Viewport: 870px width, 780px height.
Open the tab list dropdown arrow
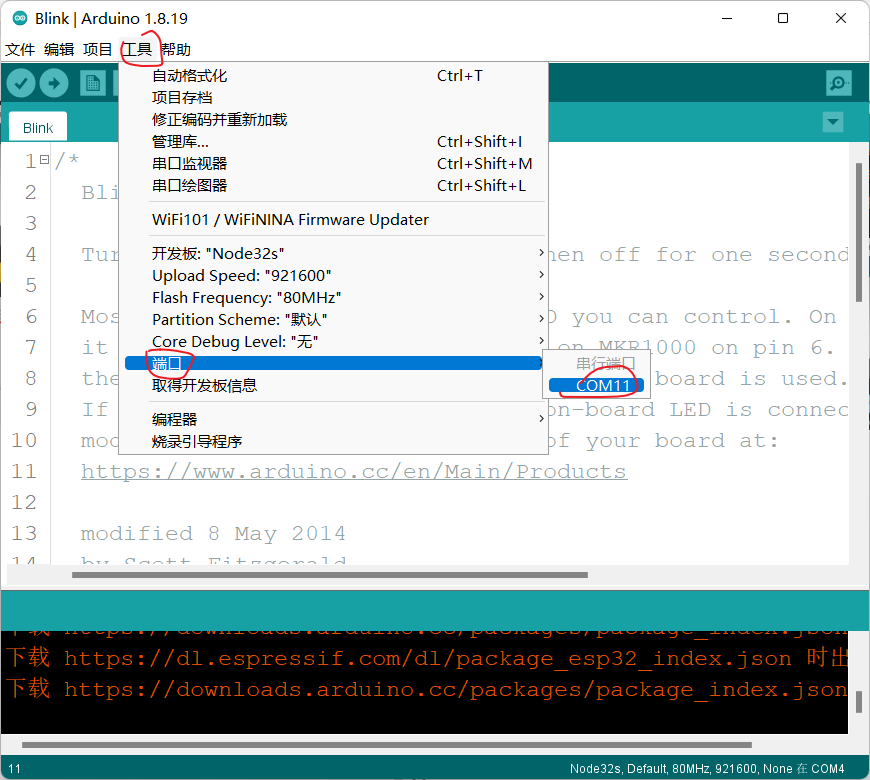pos(833,121)
